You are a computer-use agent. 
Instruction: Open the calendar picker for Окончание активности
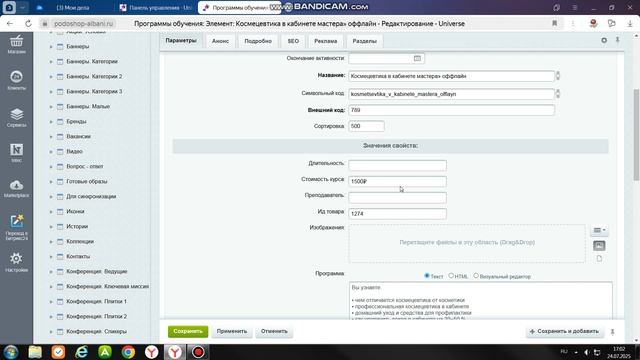(x=417, y=58)
